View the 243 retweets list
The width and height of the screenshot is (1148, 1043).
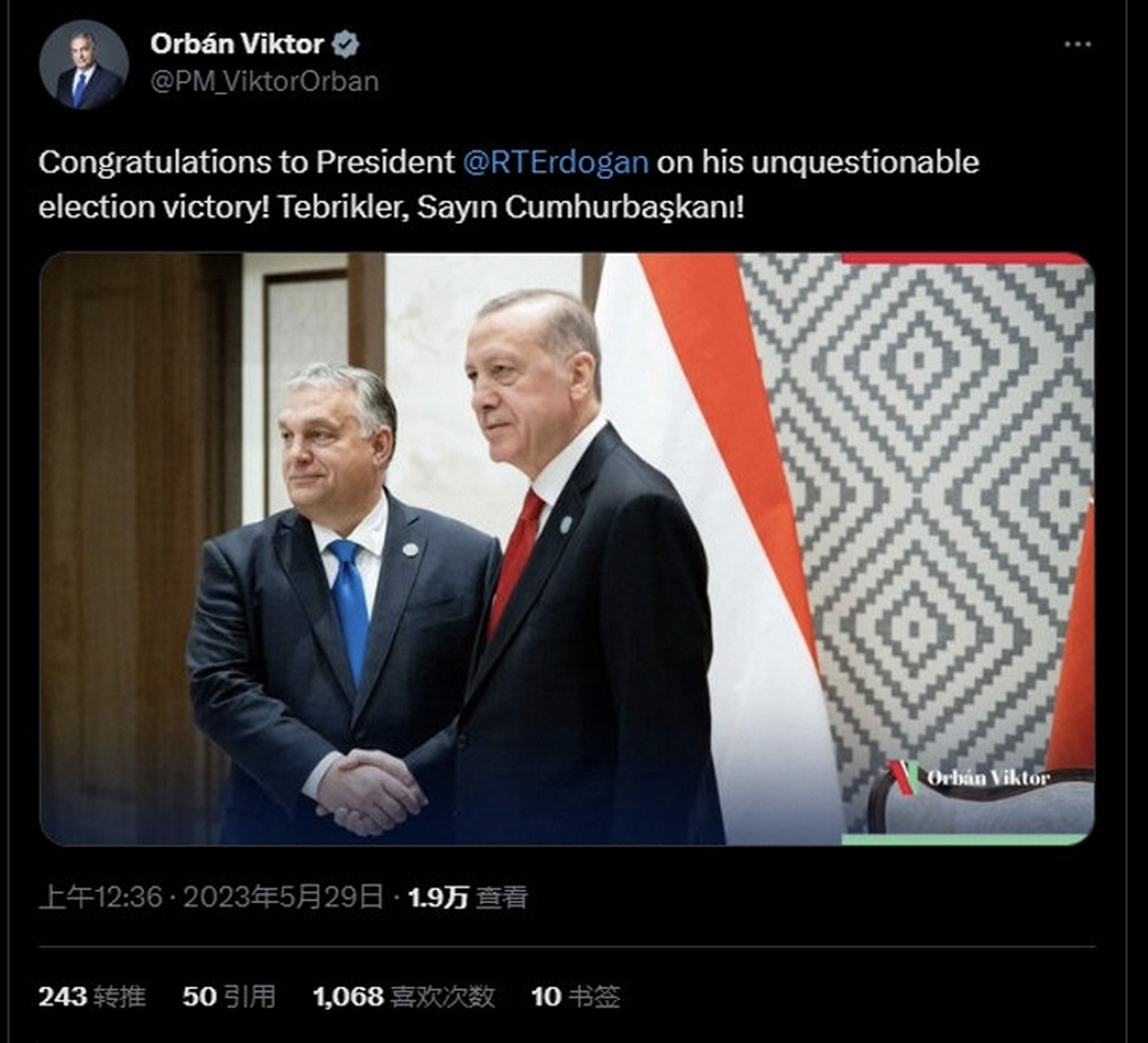pyautogui.click(x=92, y=996)
